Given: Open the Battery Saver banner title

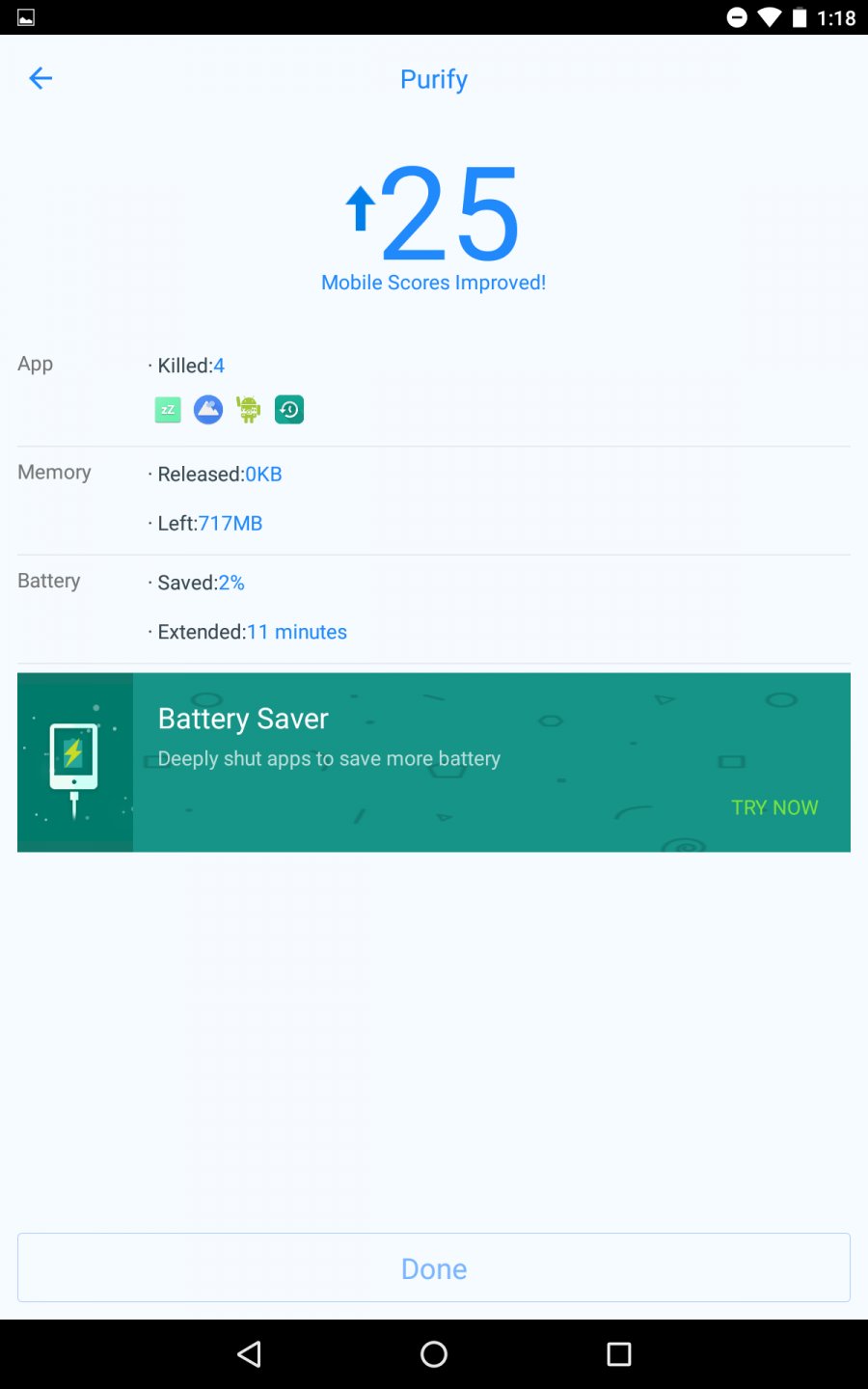Looking at the screenshot, I should pos(243,719).
